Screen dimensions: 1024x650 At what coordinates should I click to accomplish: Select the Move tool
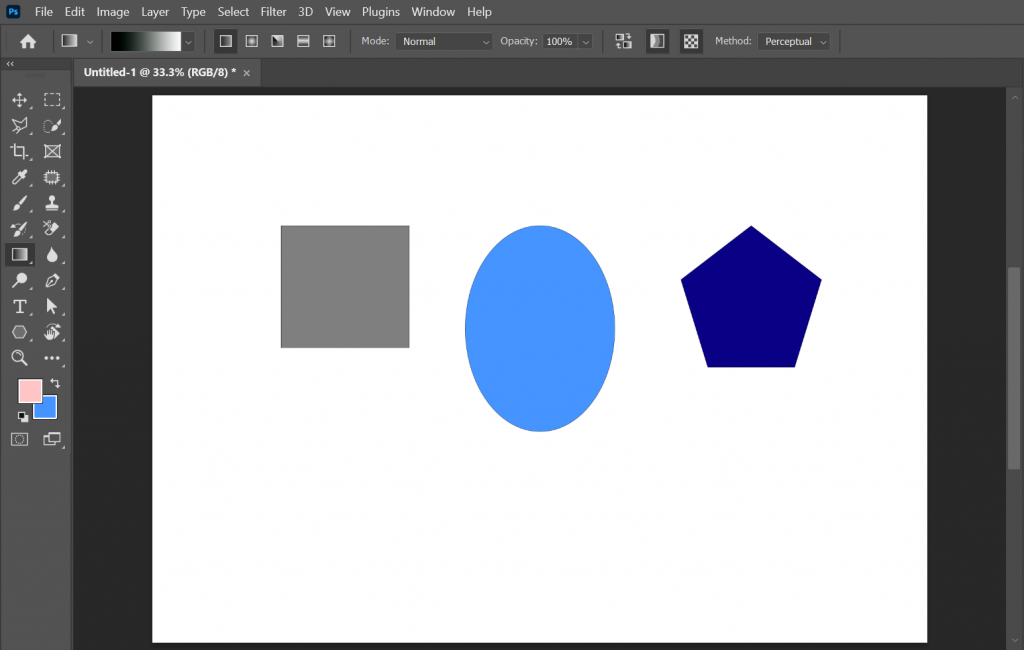20,100
